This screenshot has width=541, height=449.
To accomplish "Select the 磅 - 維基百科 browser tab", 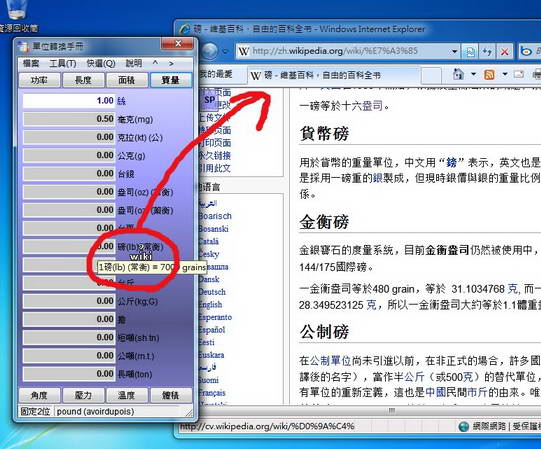I will pyautogui.click(x=333, y=75).
